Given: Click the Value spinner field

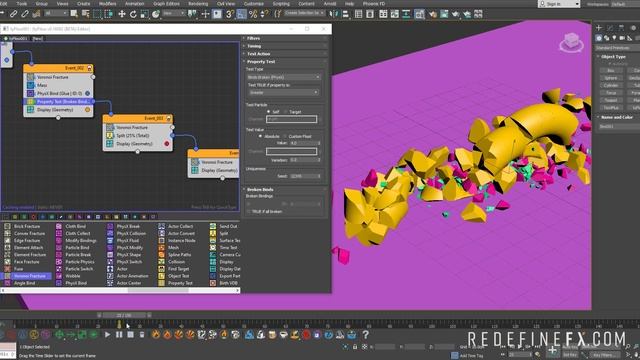Looking at the screenshot, I should pyautogui.click(x=304, y=143).
